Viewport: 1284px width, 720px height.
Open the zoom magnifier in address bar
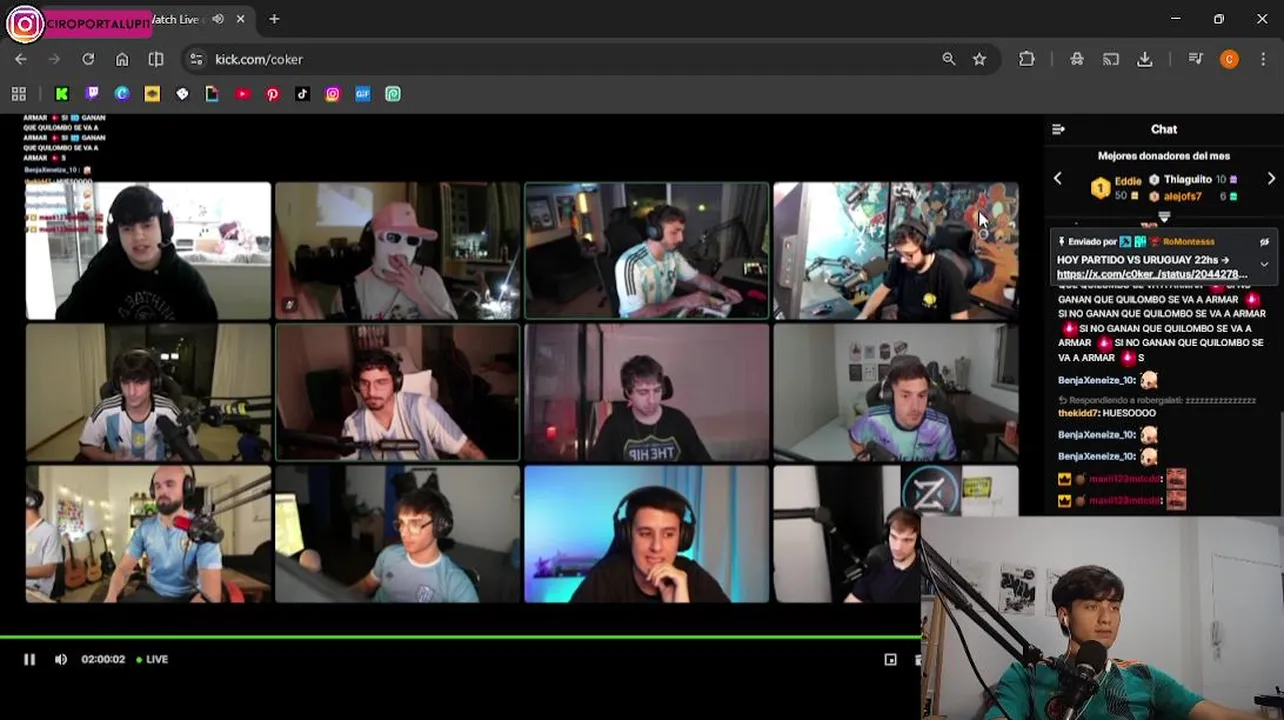(x=948, y=59)
